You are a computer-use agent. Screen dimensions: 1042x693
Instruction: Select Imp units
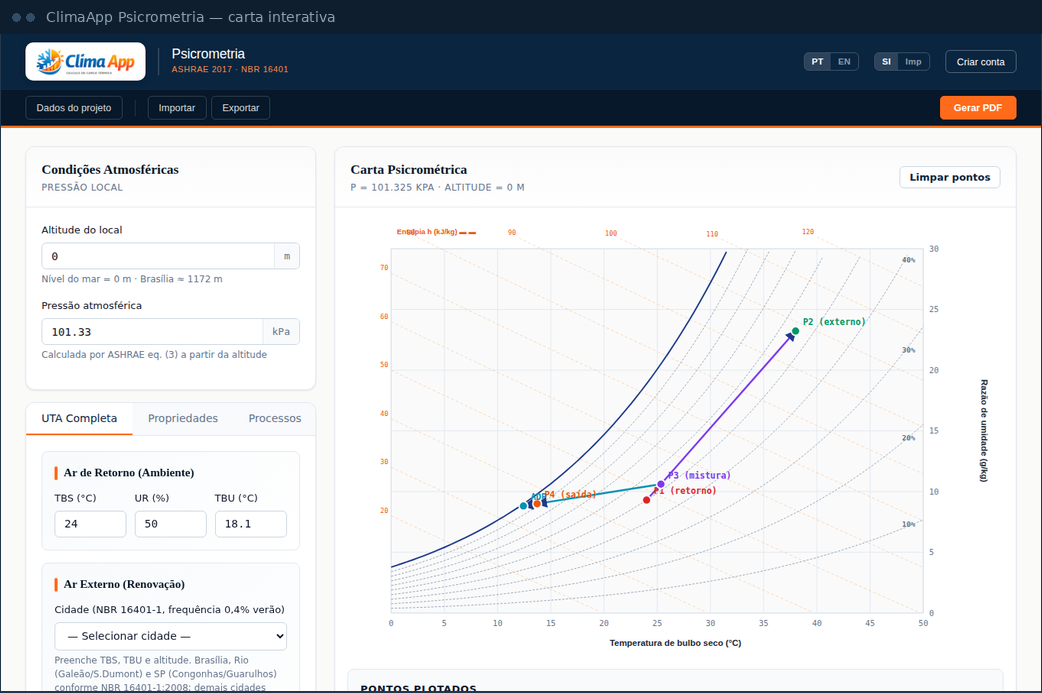(x=913, y=62)
